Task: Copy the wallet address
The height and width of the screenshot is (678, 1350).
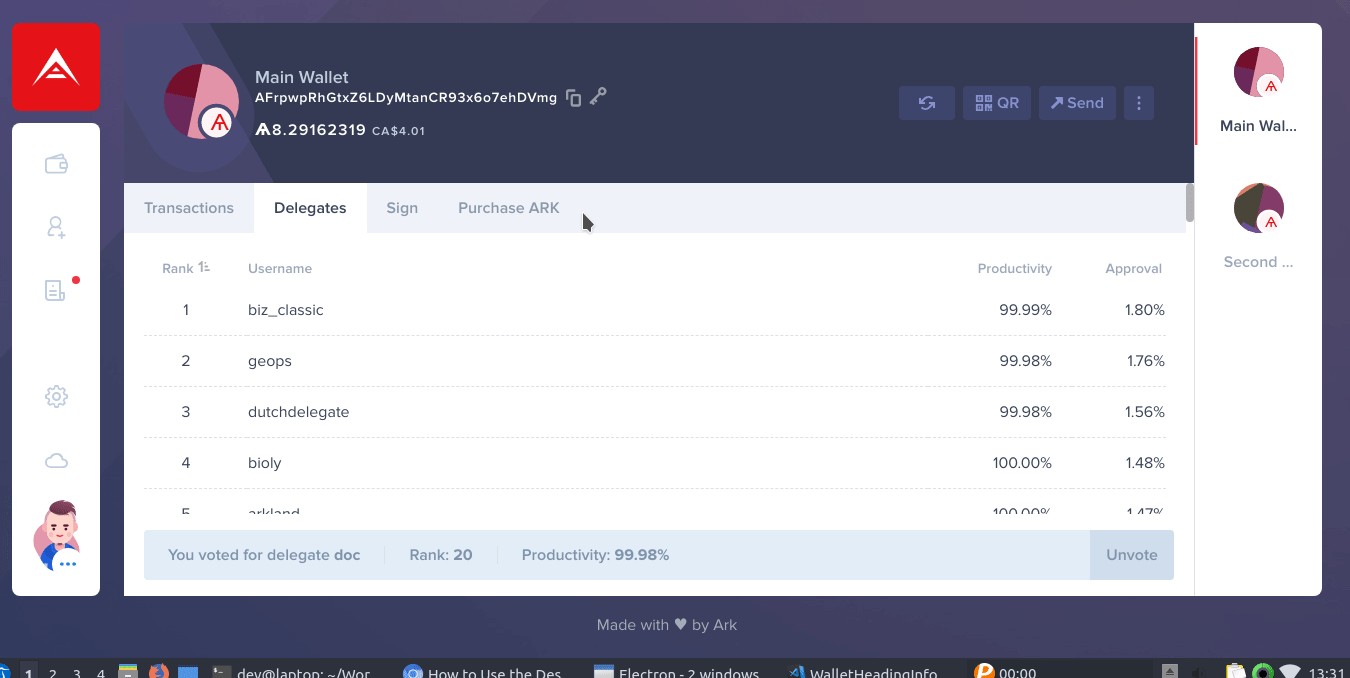Action: pyautogui.click(x=574, y=98)
